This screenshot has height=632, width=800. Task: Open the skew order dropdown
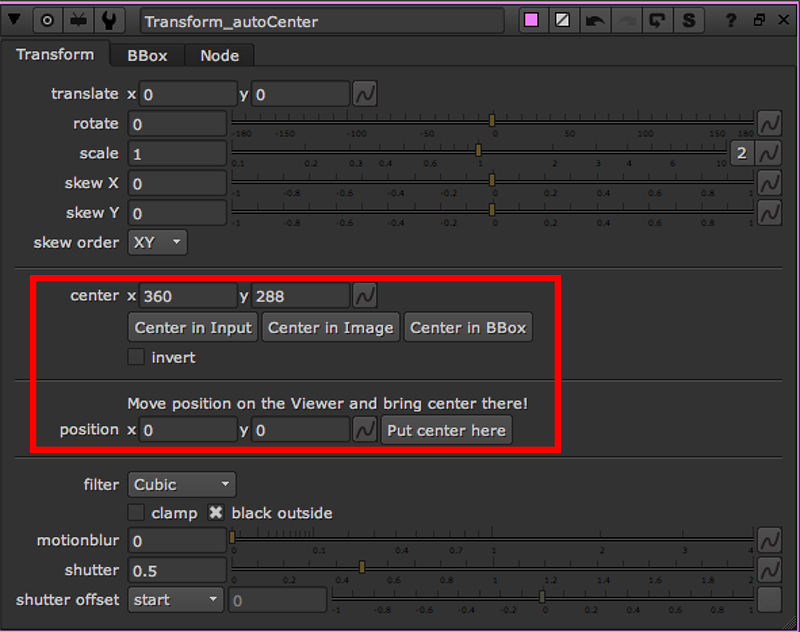tap(157, 242)
